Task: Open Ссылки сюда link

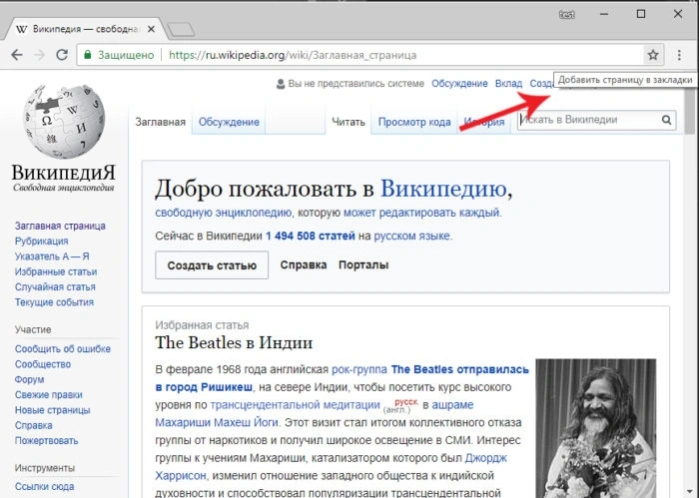Action: coord(44,486)
